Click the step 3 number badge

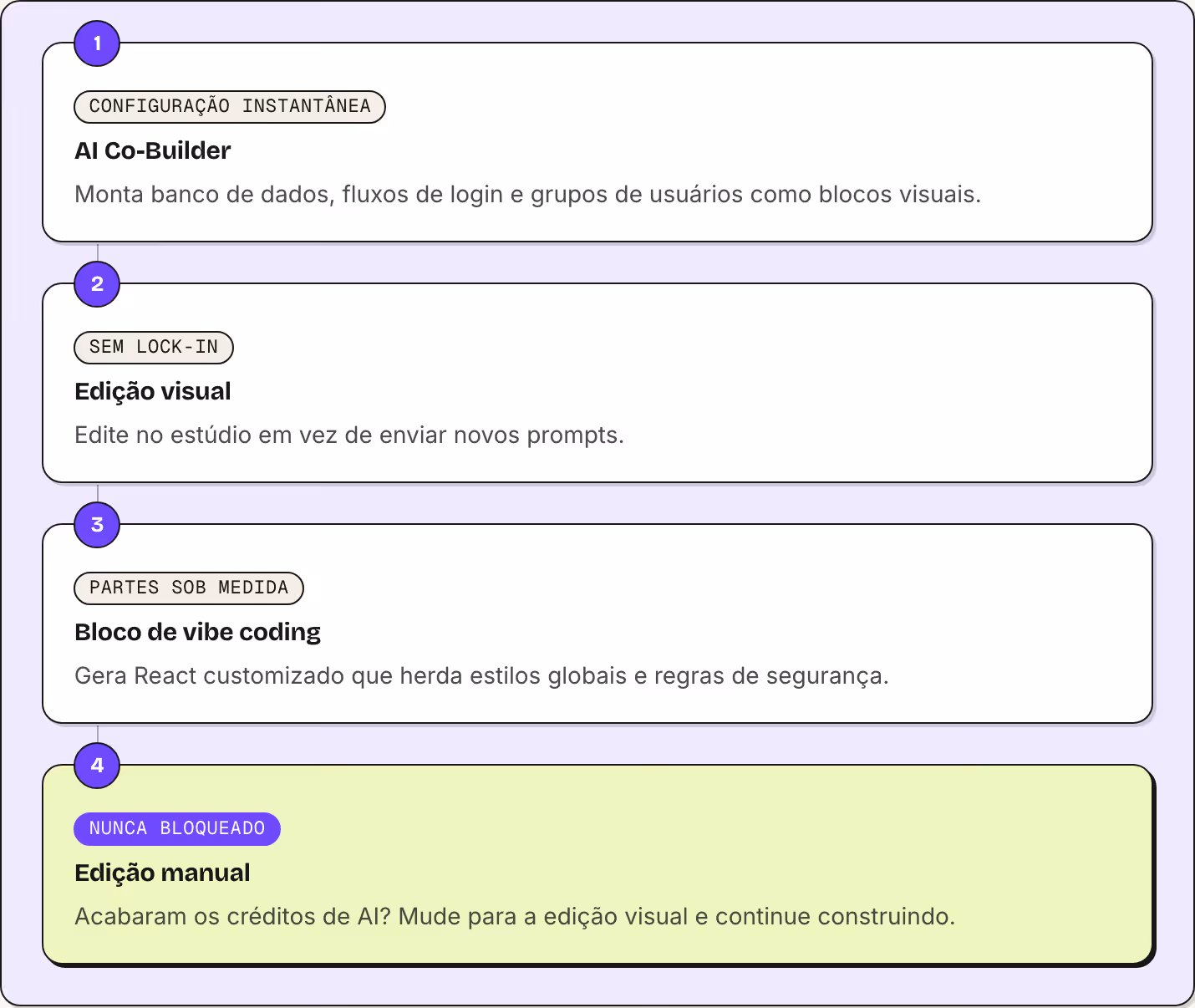(x=97, y=525)
